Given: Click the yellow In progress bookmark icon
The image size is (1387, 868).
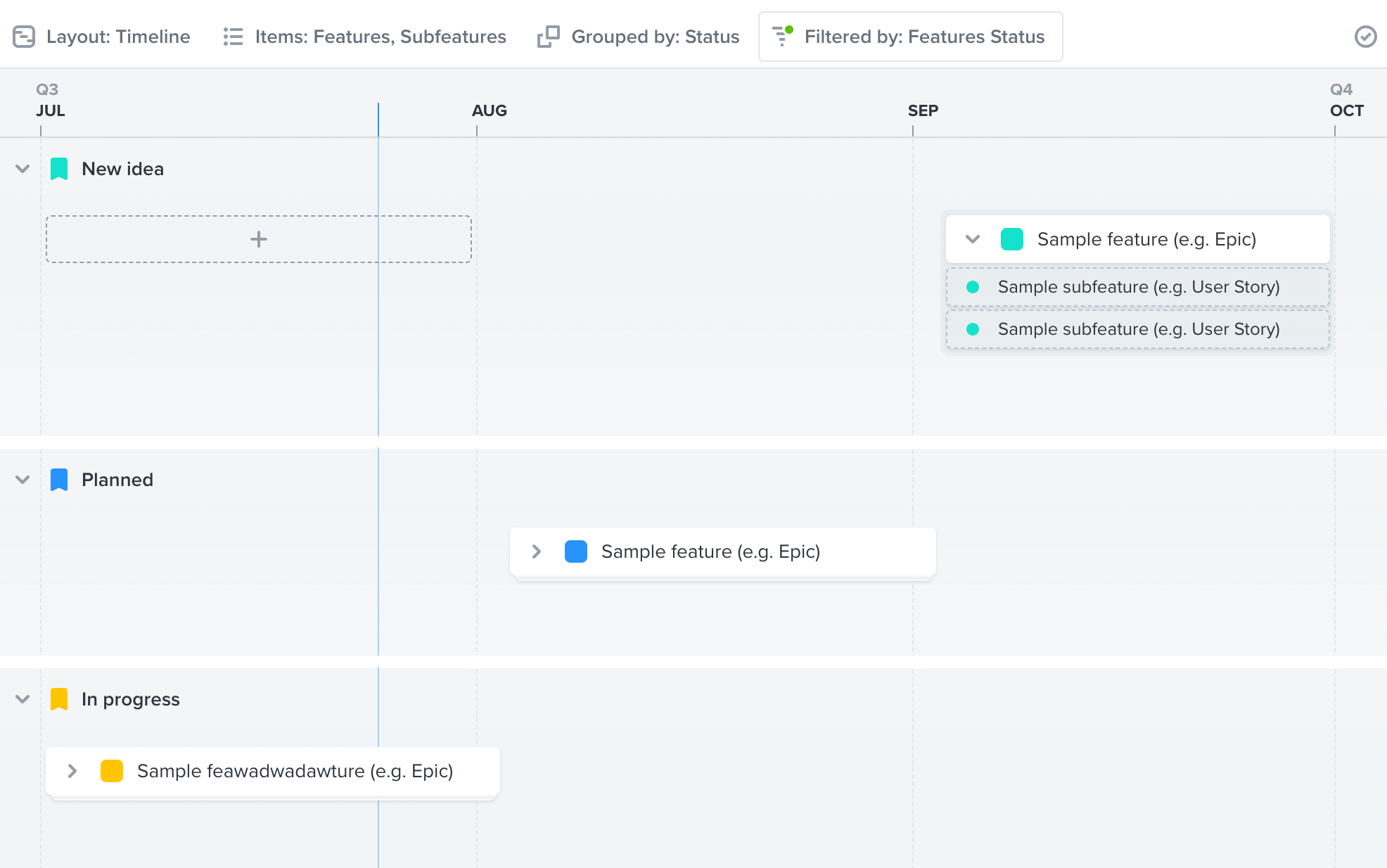Looking at the screenshot, I should pos(59,699).
